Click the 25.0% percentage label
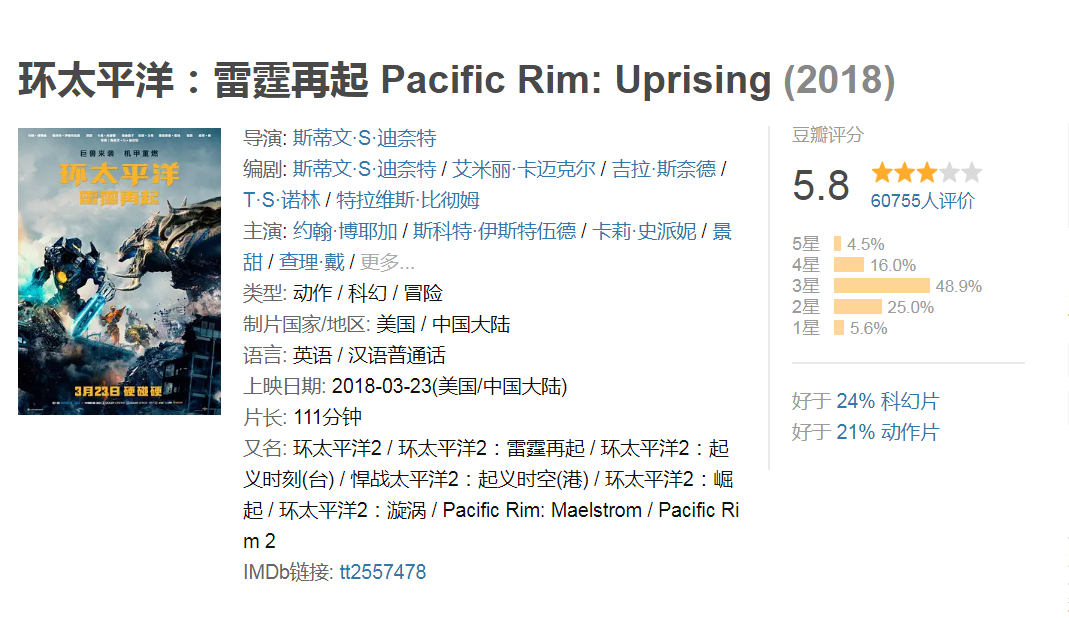 coord(910,308)
